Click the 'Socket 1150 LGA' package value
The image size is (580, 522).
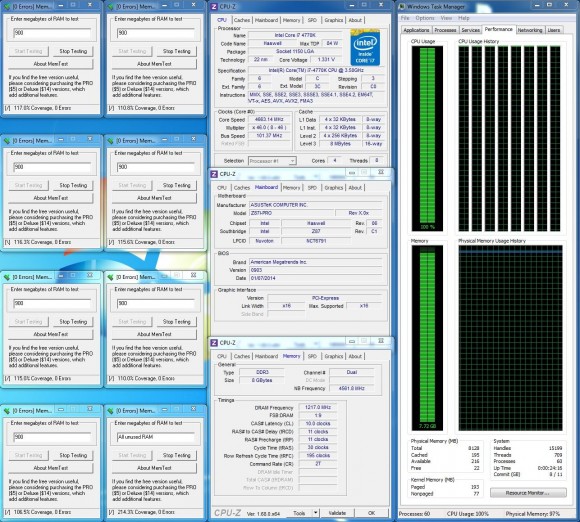pos(294,51)
